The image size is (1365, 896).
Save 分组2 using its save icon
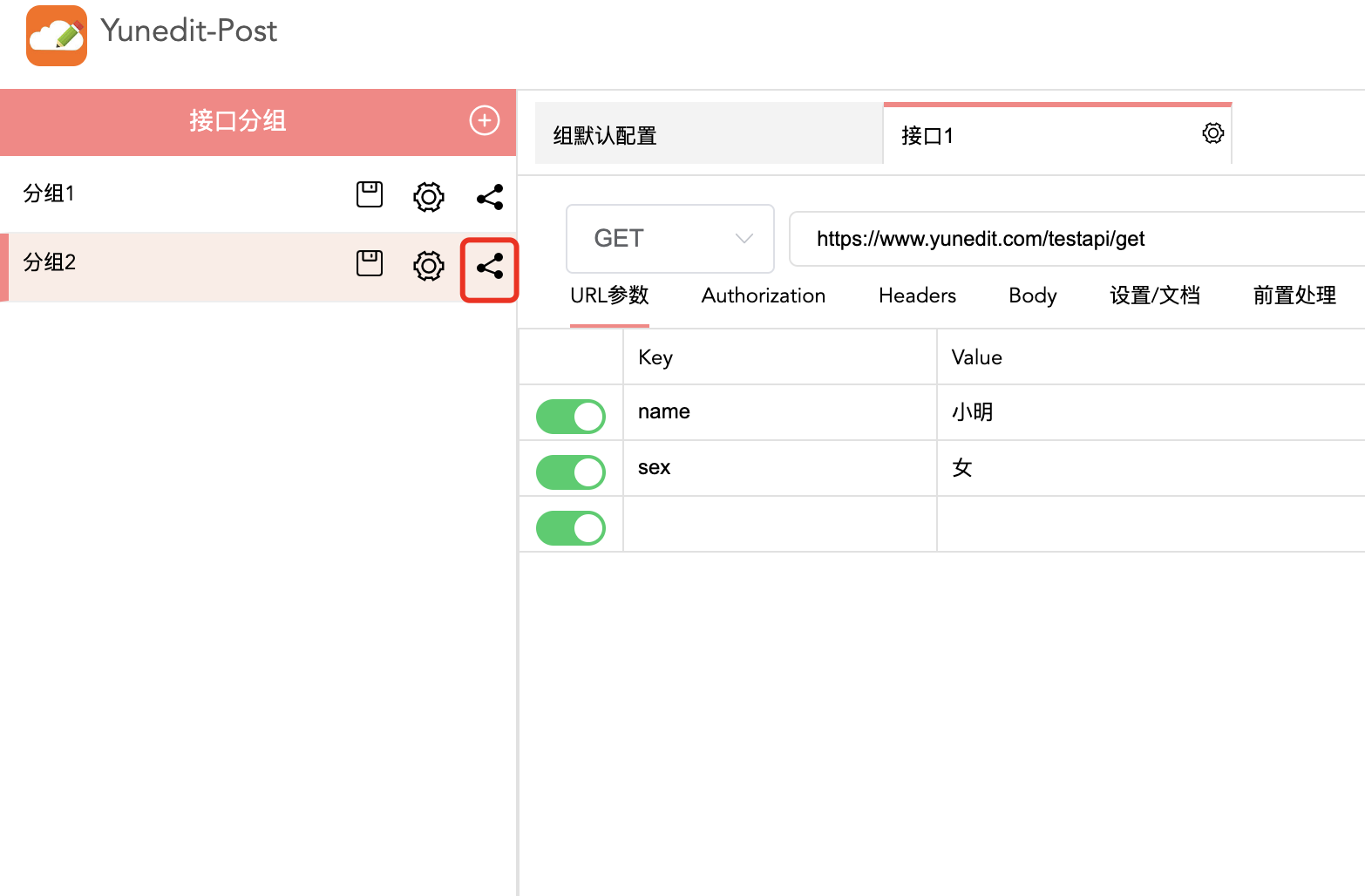(x=370, y=263)
